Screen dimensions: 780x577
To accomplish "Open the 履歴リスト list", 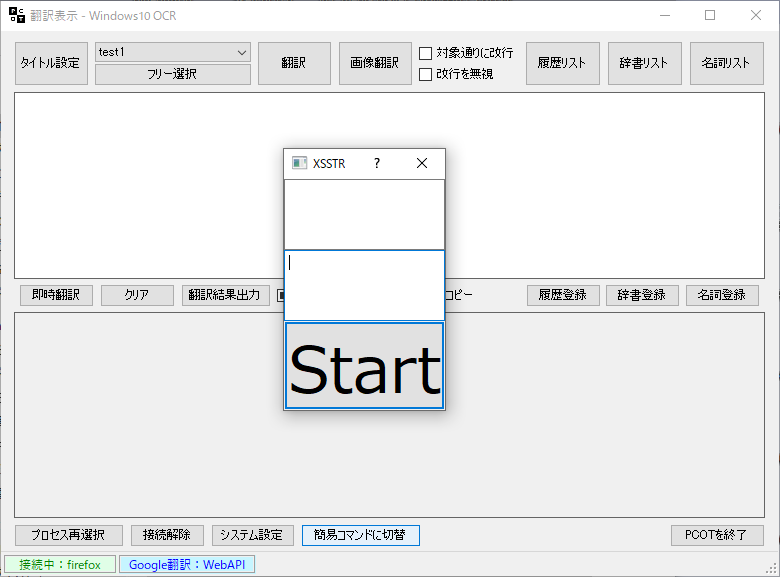I will point(563,63).
